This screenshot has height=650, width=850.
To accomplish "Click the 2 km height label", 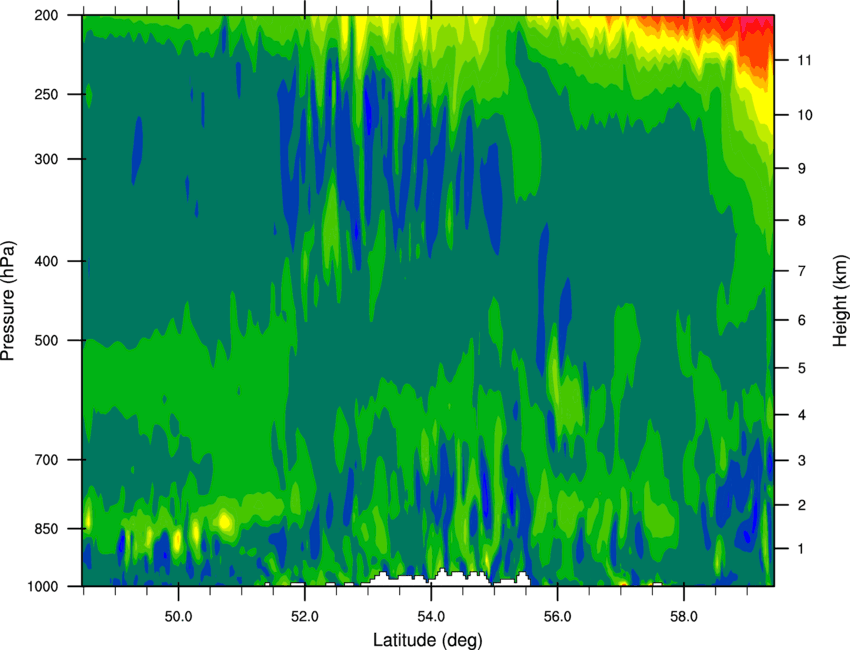I will pos(801,505).
